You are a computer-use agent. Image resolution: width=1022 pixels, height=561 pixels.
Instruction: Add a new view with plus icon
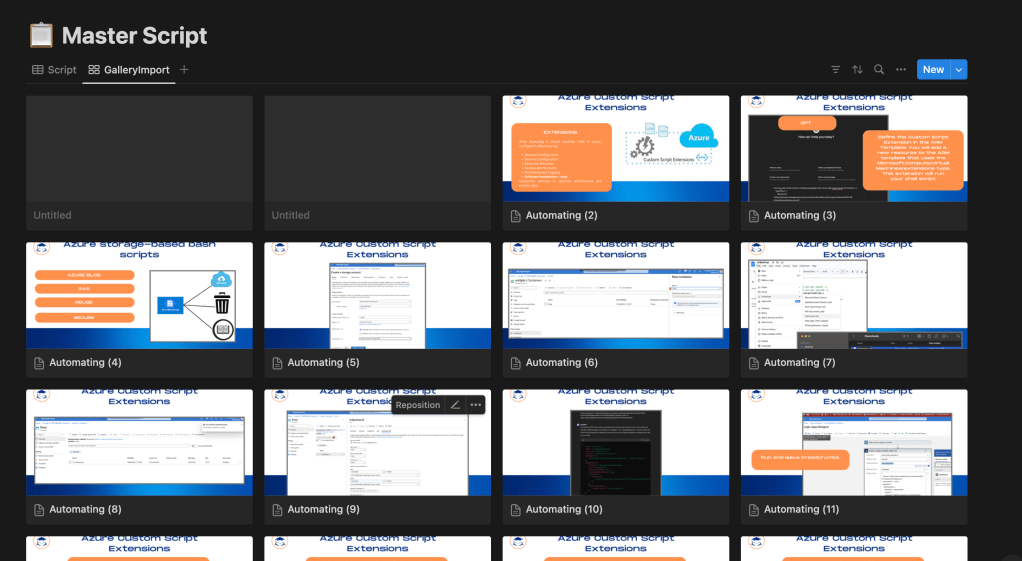tap(184, 70)
